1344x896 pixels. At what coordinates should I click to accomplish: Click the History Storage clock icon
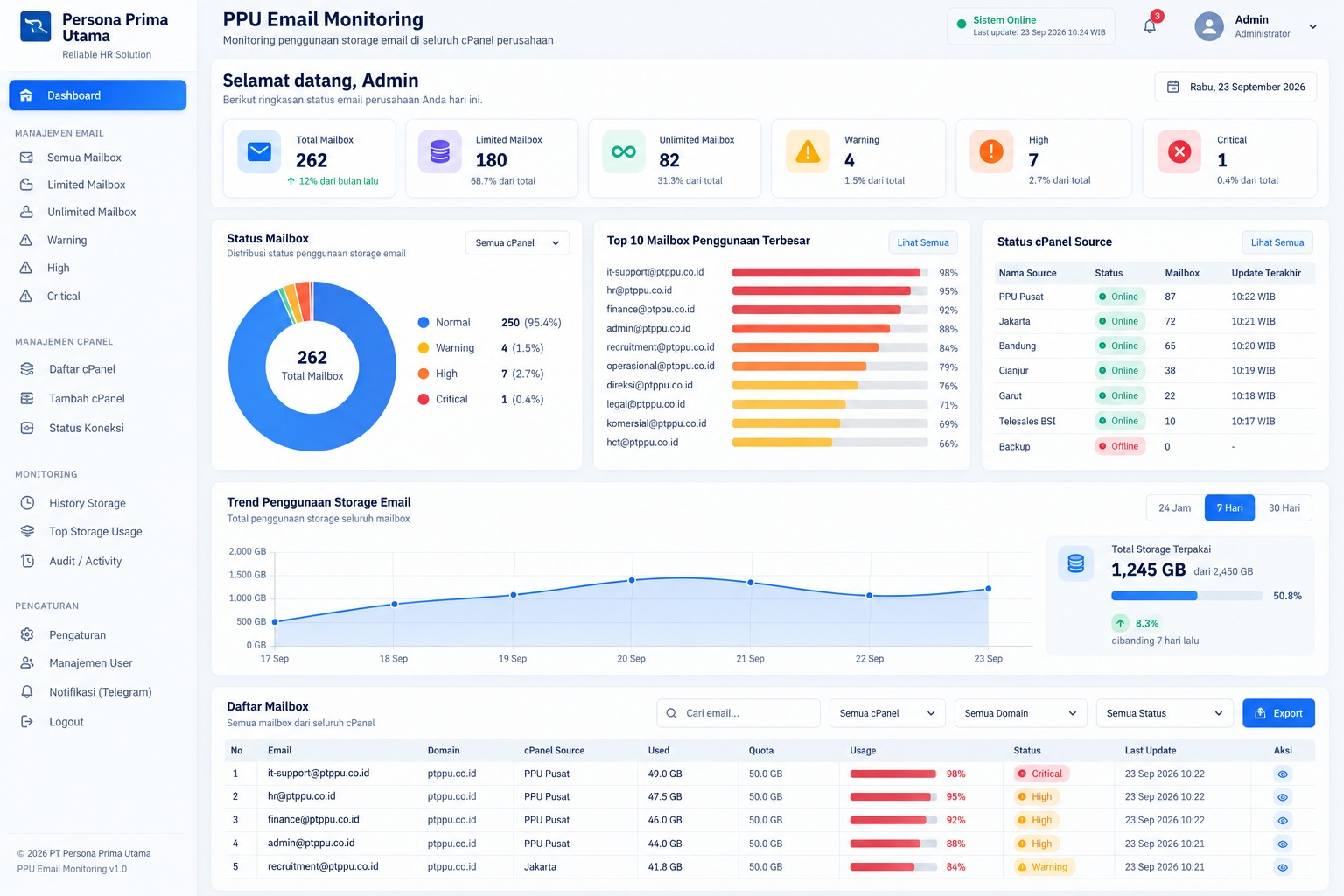click(x=27, y=503)
